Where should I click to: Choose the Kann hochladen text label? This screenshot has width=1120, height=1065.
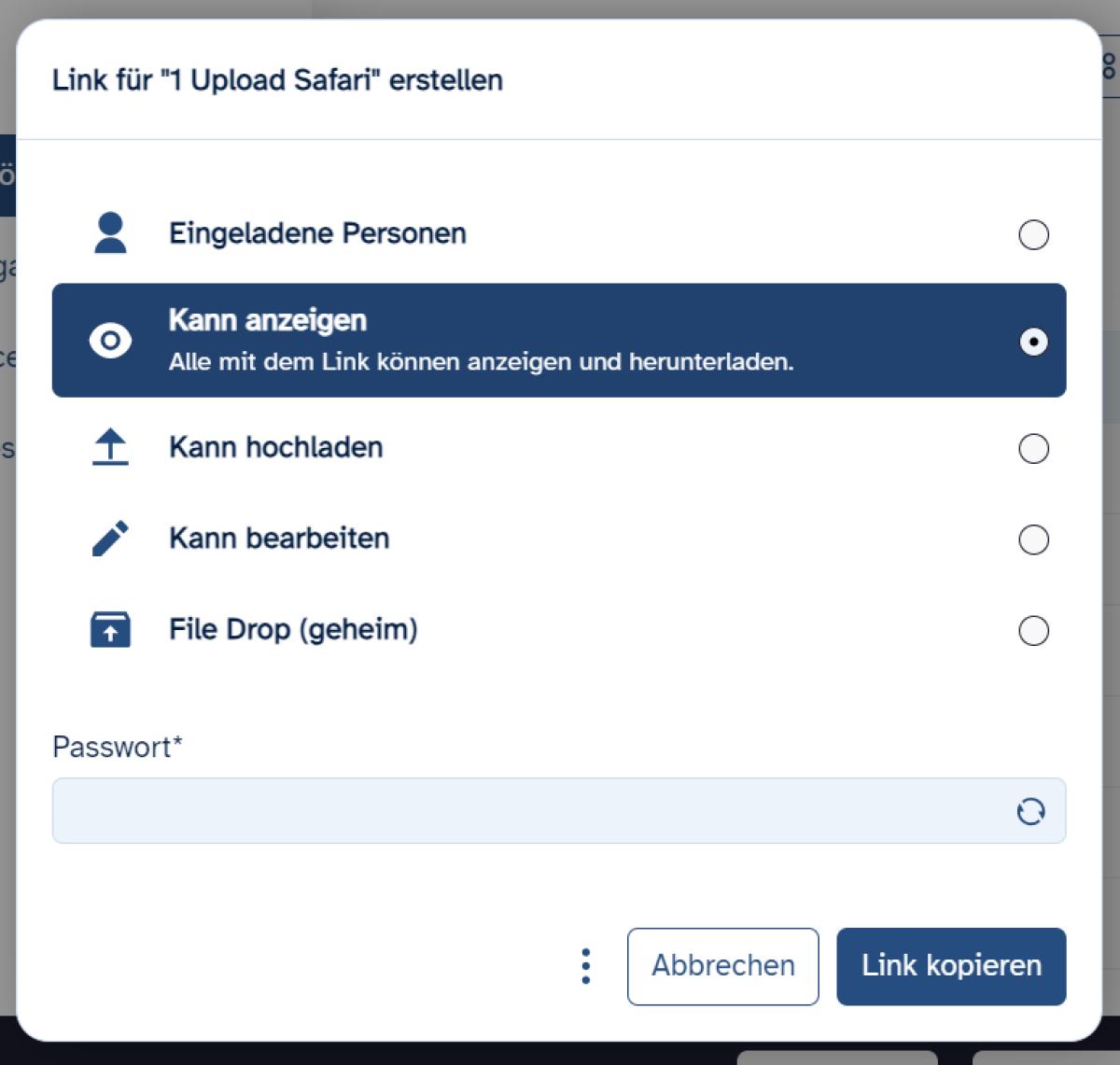point(276,447)
